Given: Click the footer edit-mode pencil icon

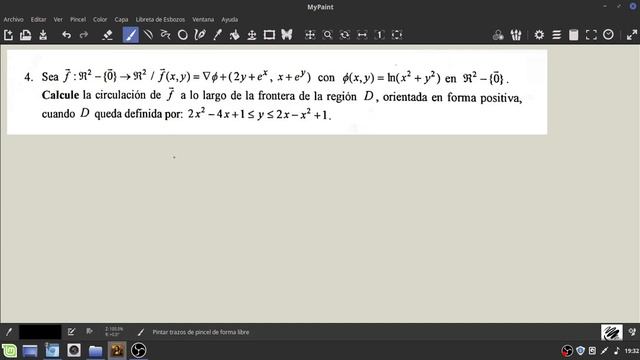Looking at the screenshot, I should [x=71, y=332].
